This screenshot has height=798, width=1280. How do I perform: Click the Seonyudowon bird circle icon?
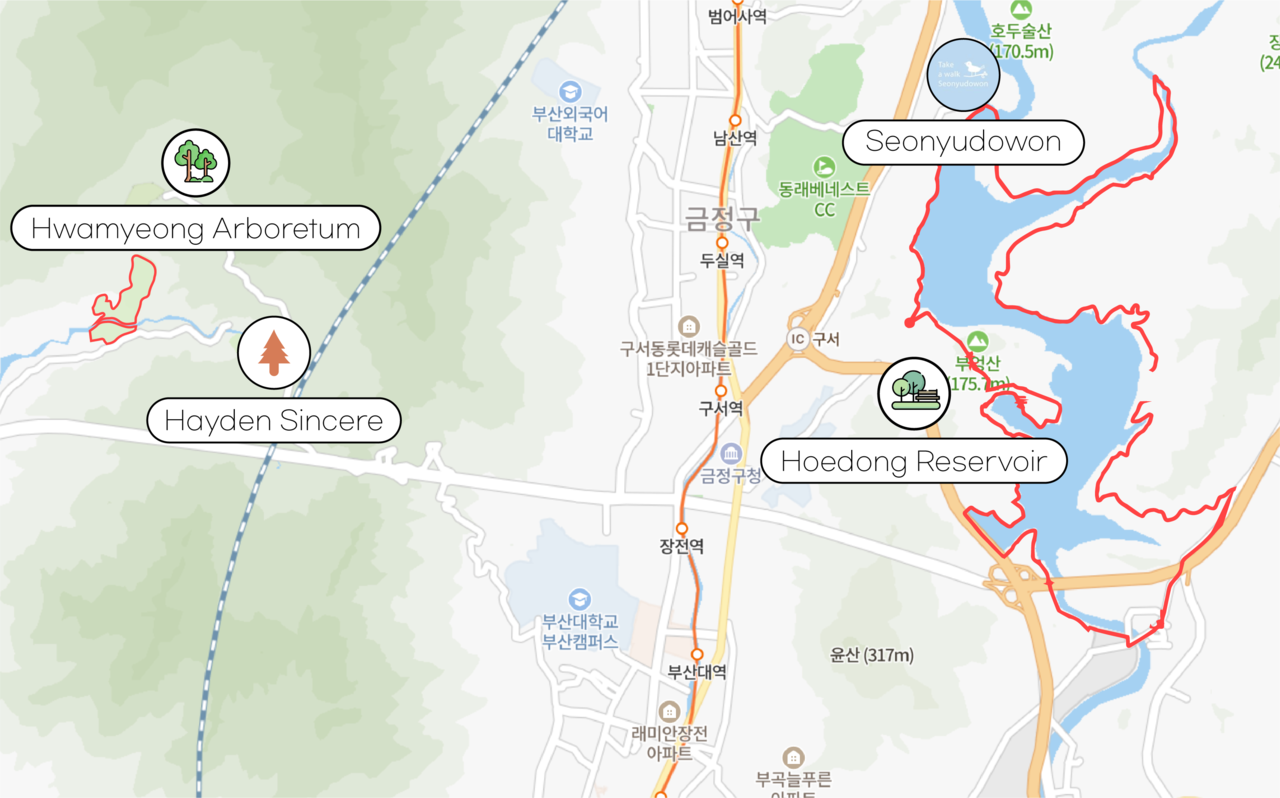point(963,75)
